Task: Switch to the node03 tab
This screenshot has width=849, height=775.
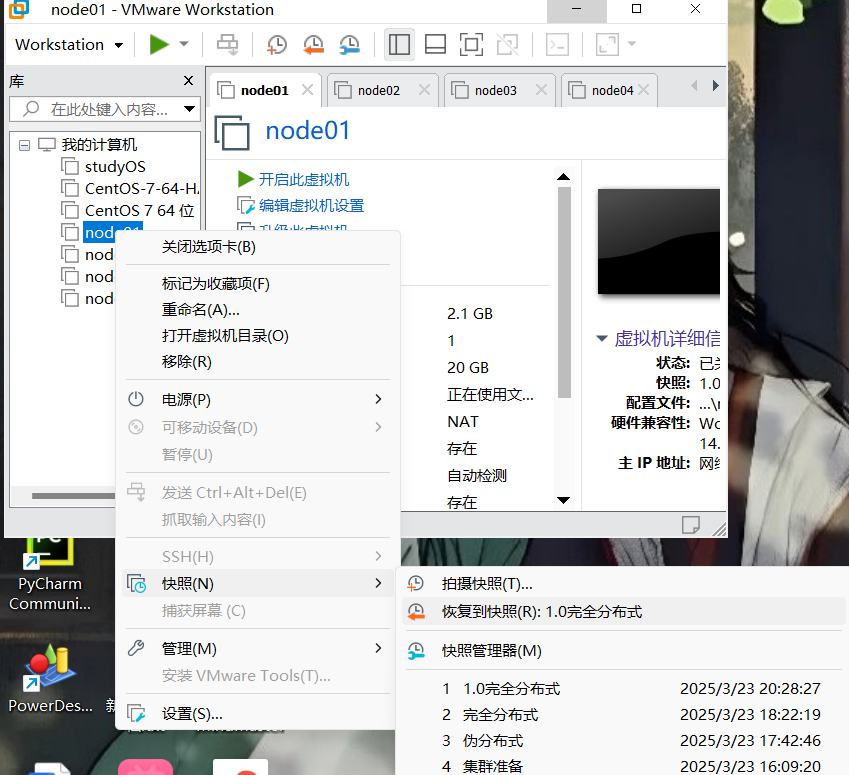Action: [x=495, y=90]
